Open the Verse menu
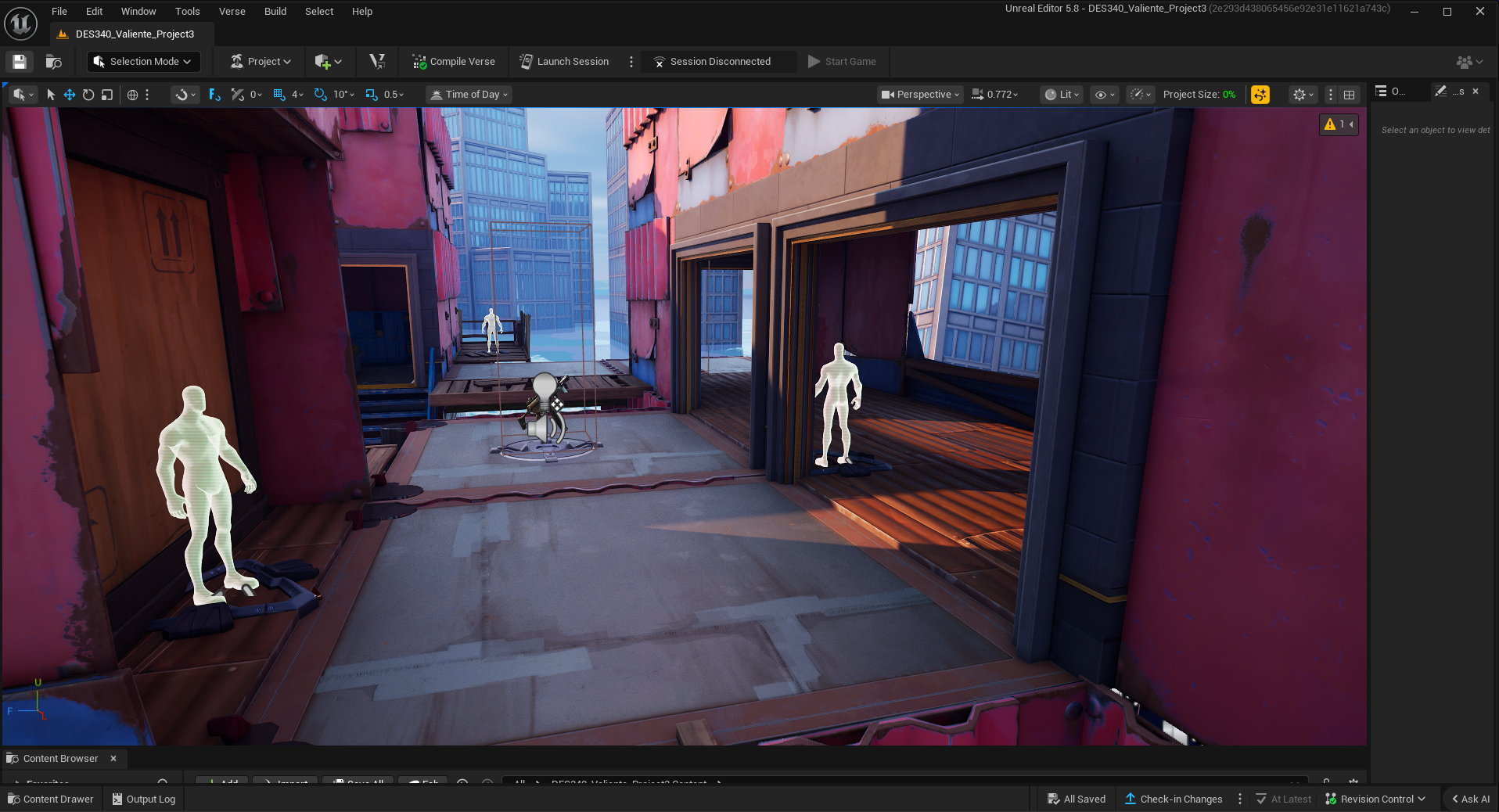This screenshot has width=1499, height=812. pyautogui.click(x=232, y=12)
